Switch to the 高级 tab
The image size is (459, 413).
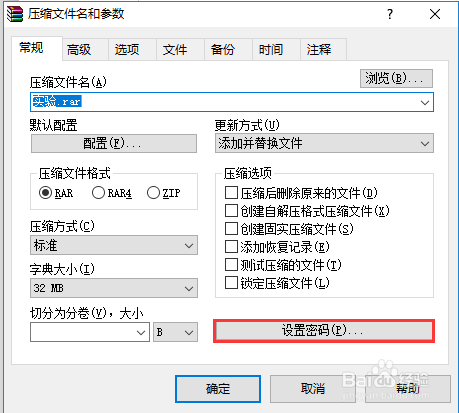[x=79, y=50]
